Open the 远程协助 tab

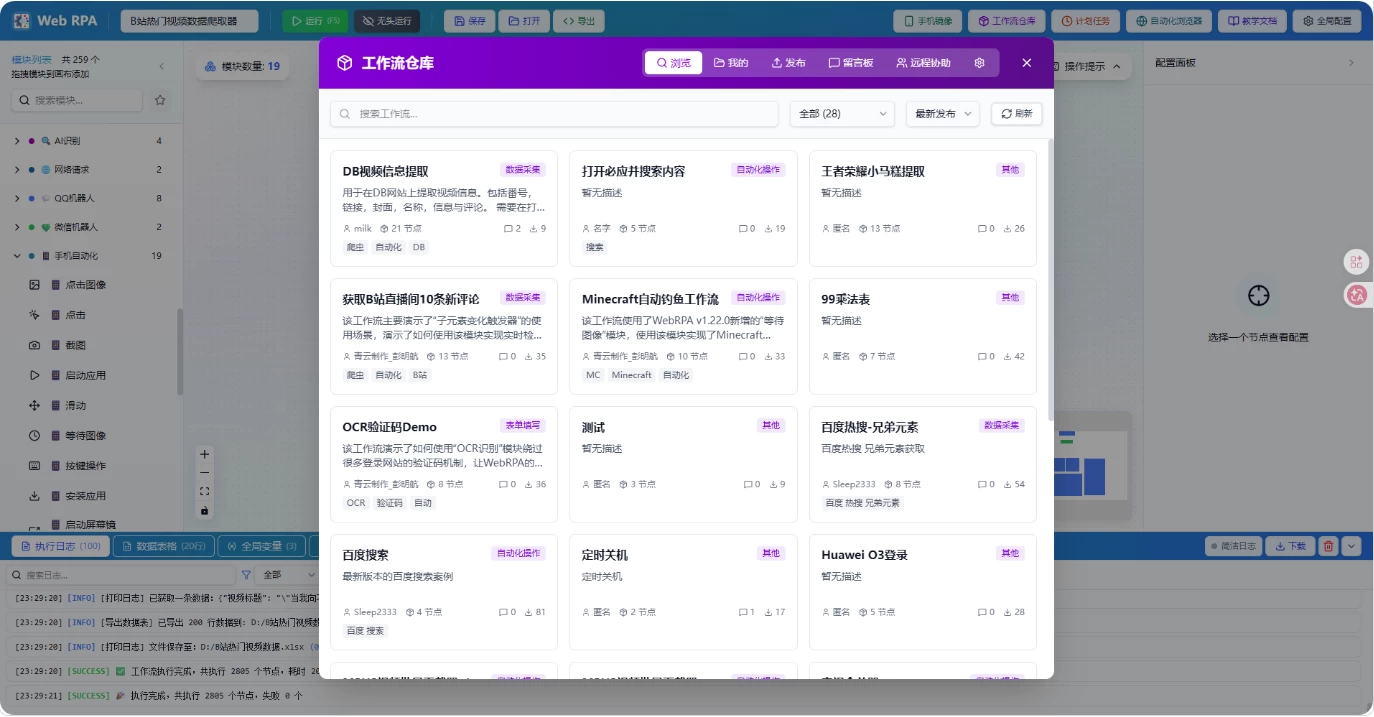coord(923,63)
